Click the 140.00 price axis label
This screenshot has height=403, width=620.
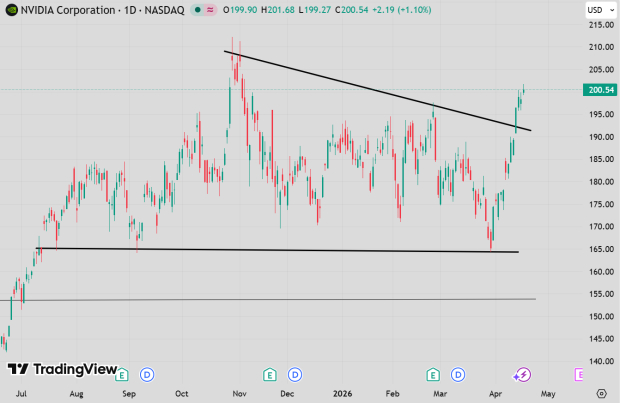601,361
